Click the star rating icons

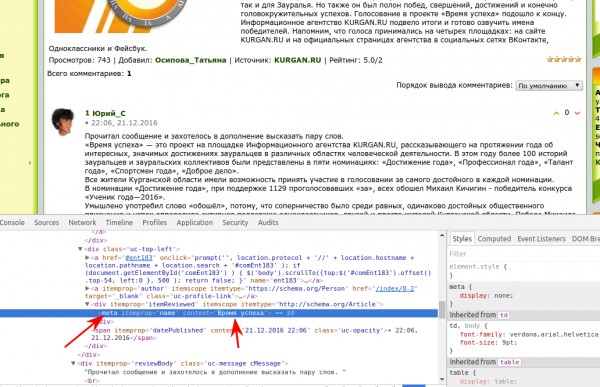564,59
